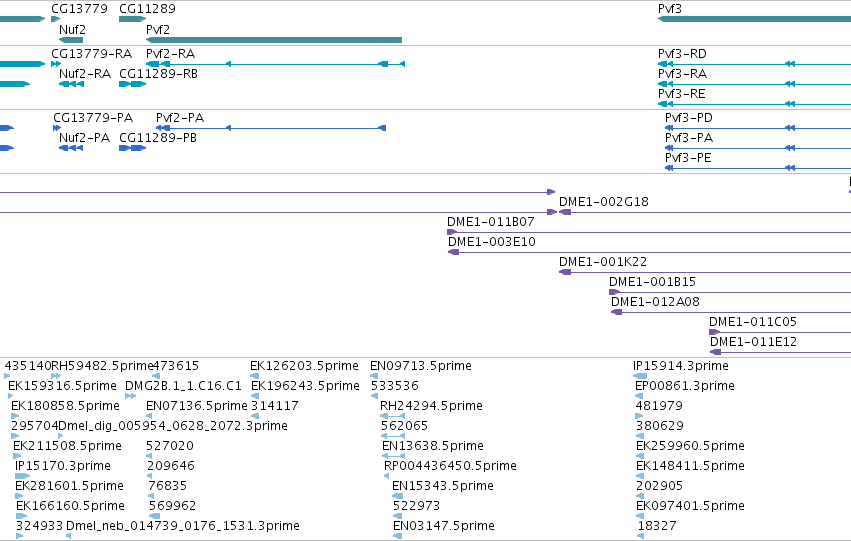Select the EN09713.5prime EST label
The image size is (851, 541).
pyautogui.click(x=421, y=366)
